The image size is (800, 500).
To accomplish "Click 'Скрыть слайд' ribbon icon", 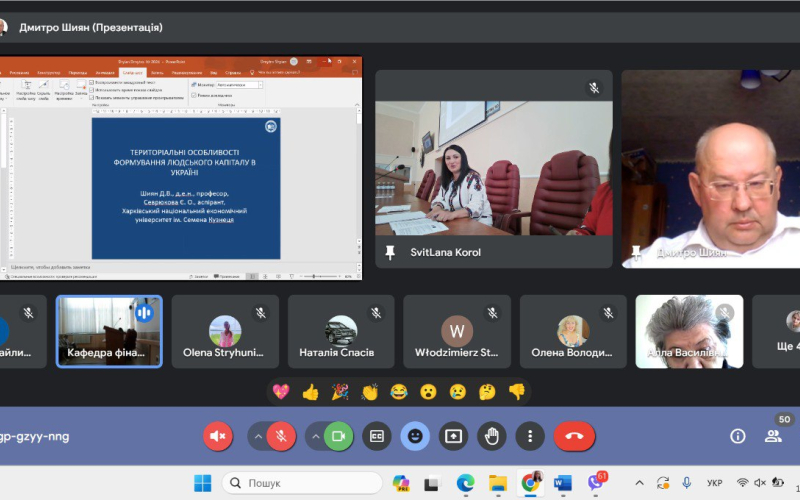I will [44, 89].
